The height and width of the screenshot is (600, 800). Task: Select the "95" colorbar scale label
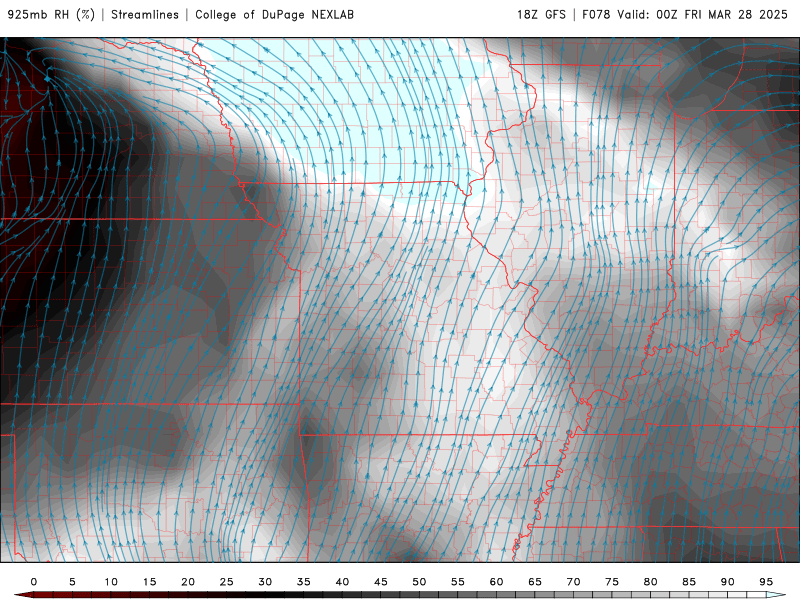pyautogui.click(x=766, y=582)
